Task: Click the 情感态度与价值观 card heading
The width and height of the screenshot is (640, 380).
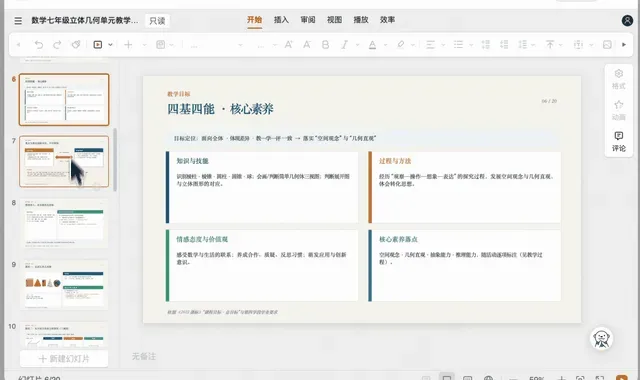Action: (x=202, y=239)
